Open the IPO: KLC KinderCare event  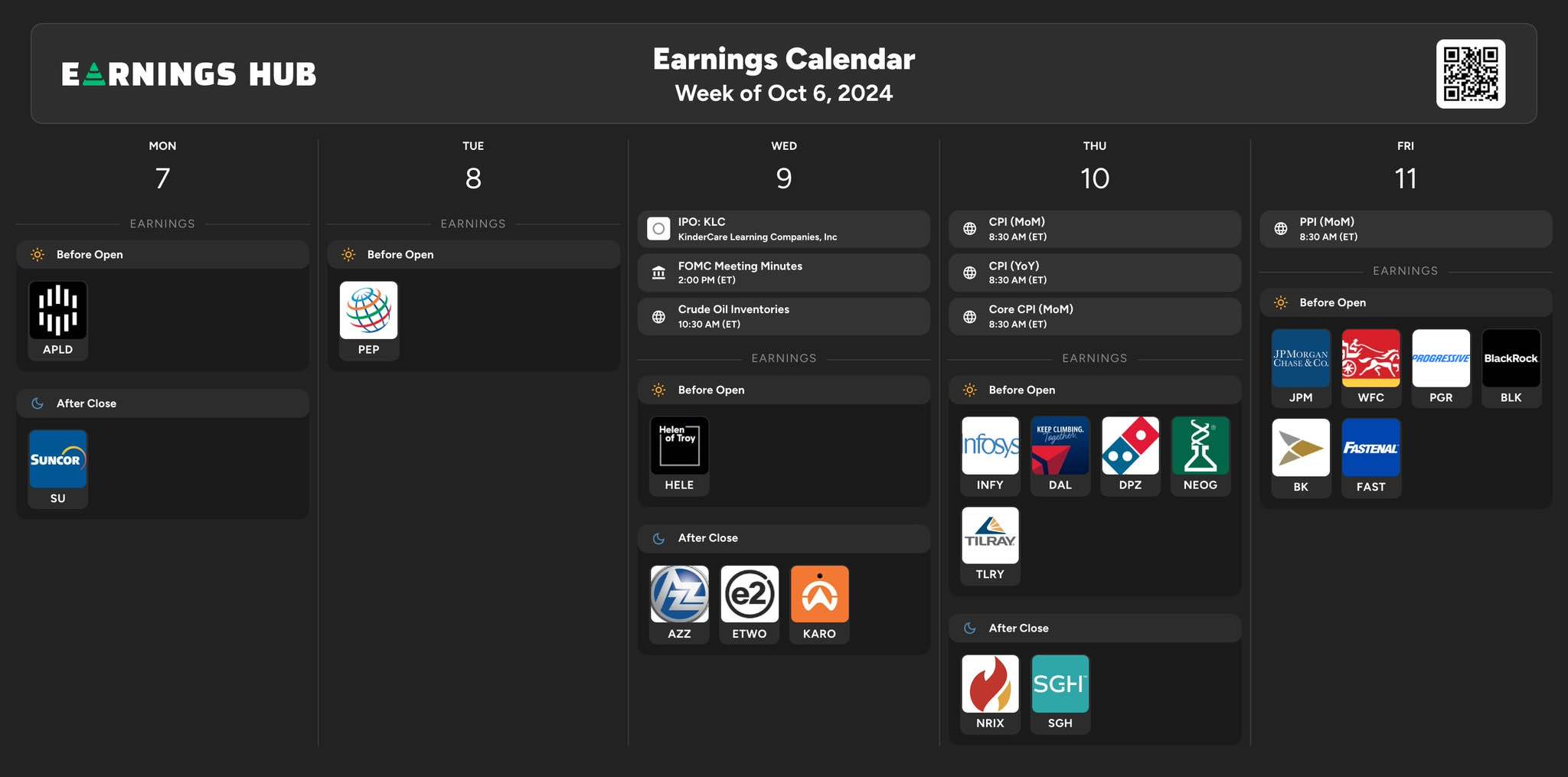pyautogui.click(x=784, y=229)
